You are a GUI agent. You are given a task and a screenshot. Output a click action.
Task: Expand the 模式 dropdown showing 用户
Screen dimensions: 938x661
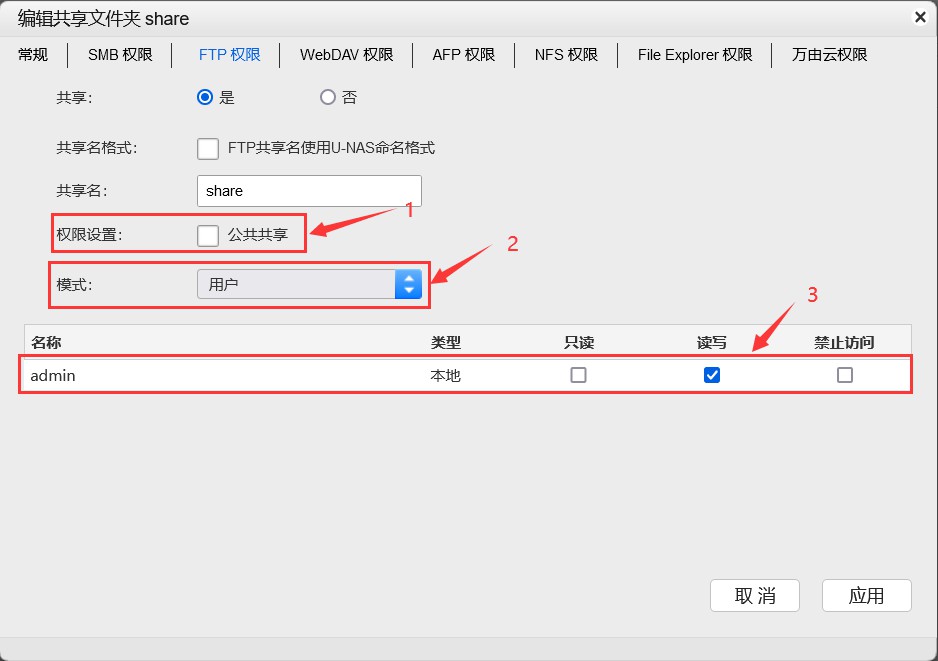tap(309, 284)
